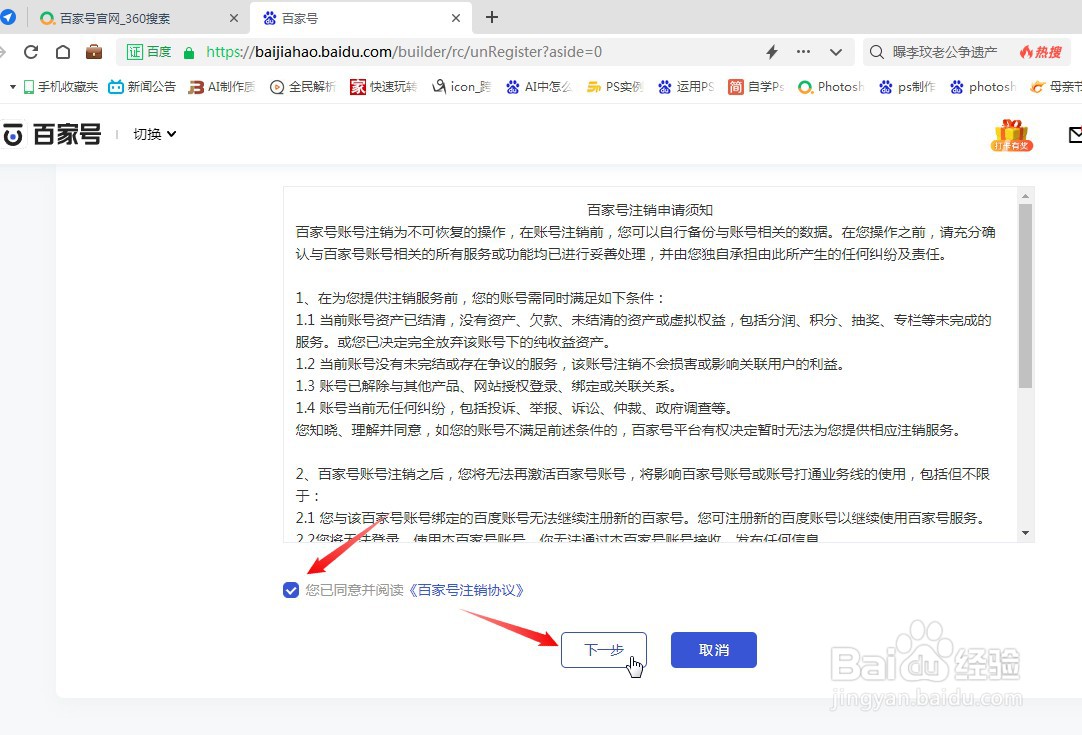Open the hot search 热搜 flame icon
The height and width of the screenshot is (735, 1082).
(1040, 51)
